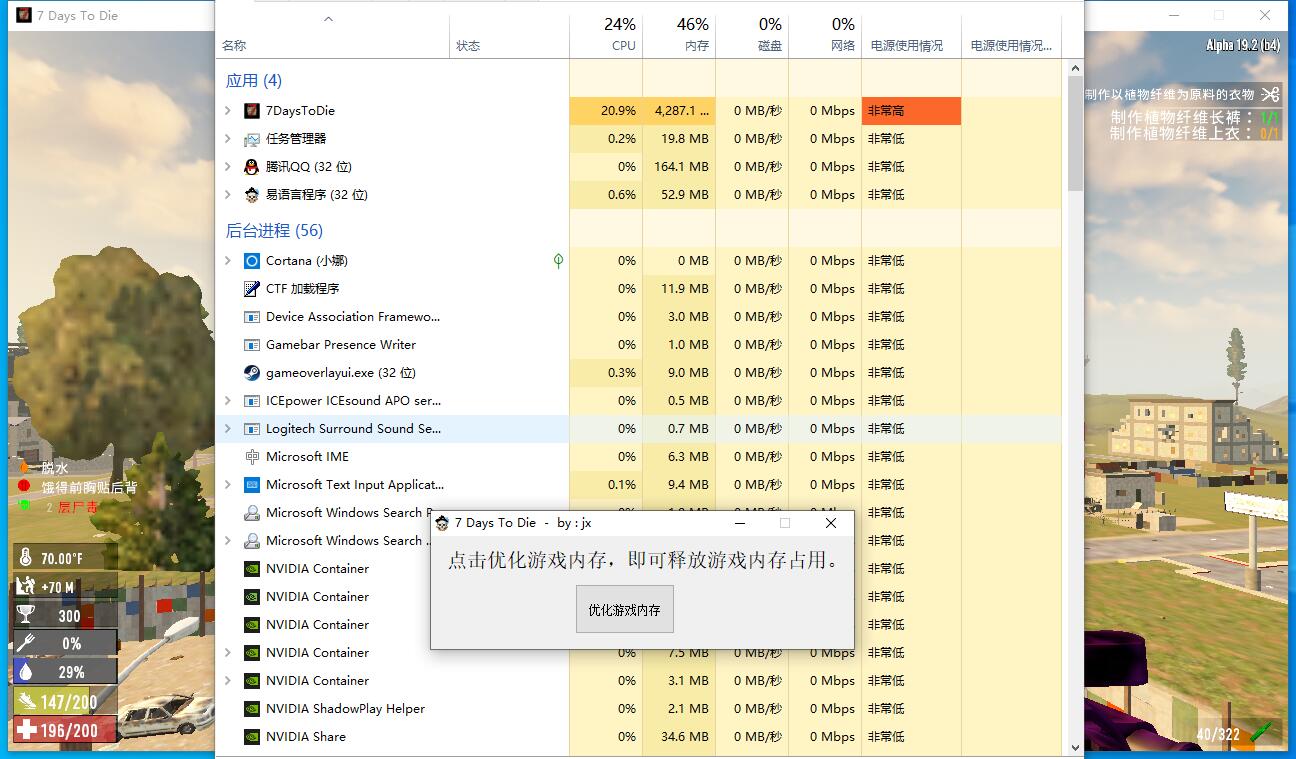Click the 非常高 power usage cell
Viewport: 1296px width, 759px height.
tap(911, 111)
